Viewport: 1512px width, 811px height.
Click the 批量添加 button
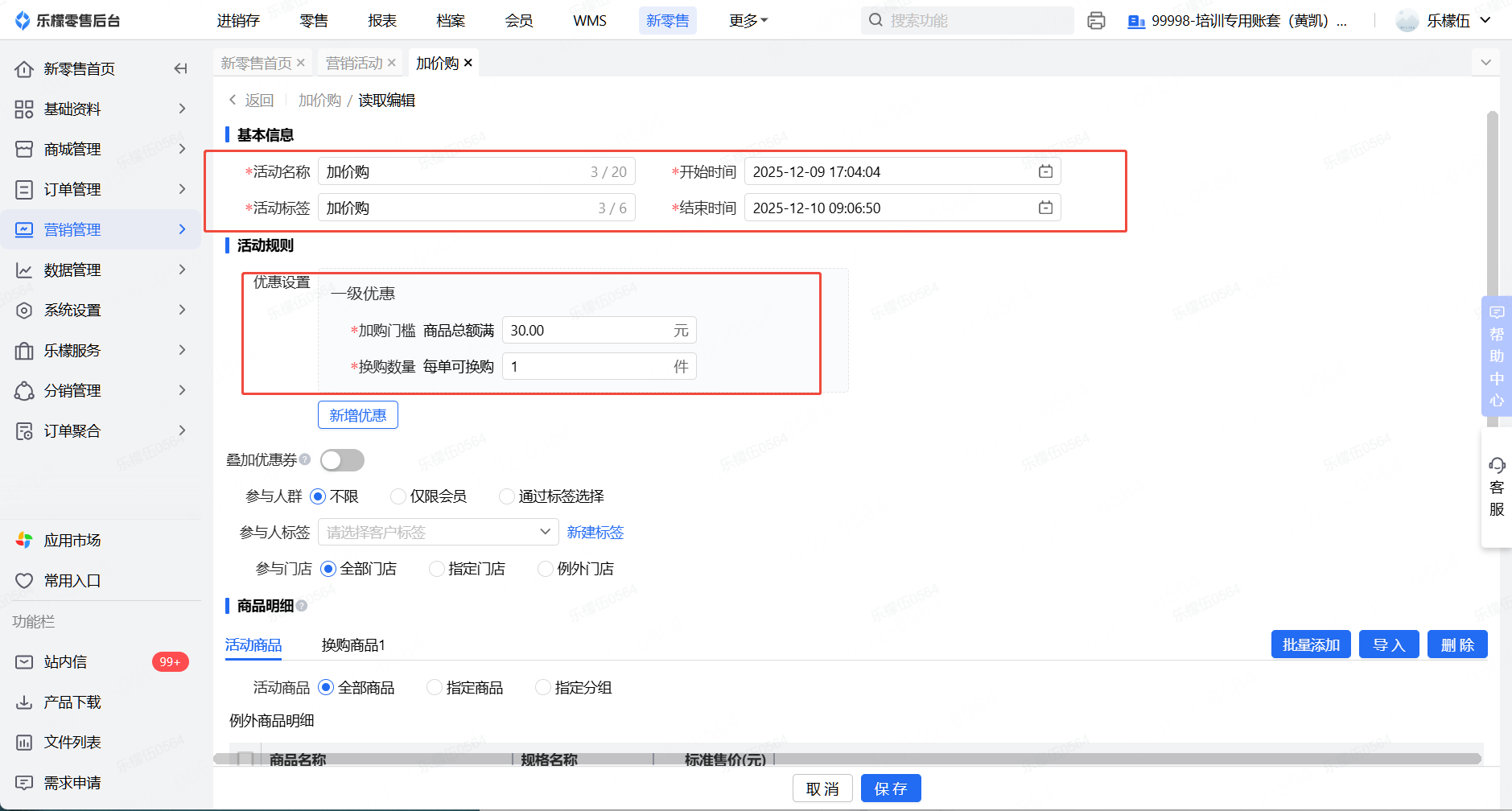tap(1311, 644)
